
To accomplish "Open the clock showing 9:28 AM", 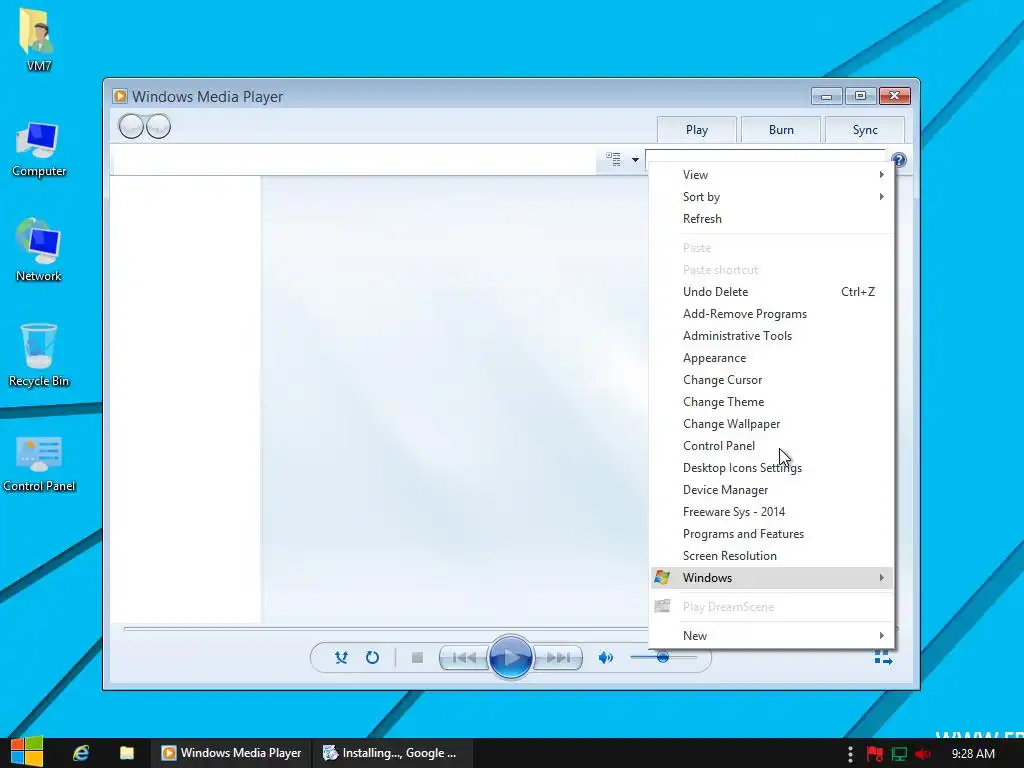I will [x=973, y=754].
